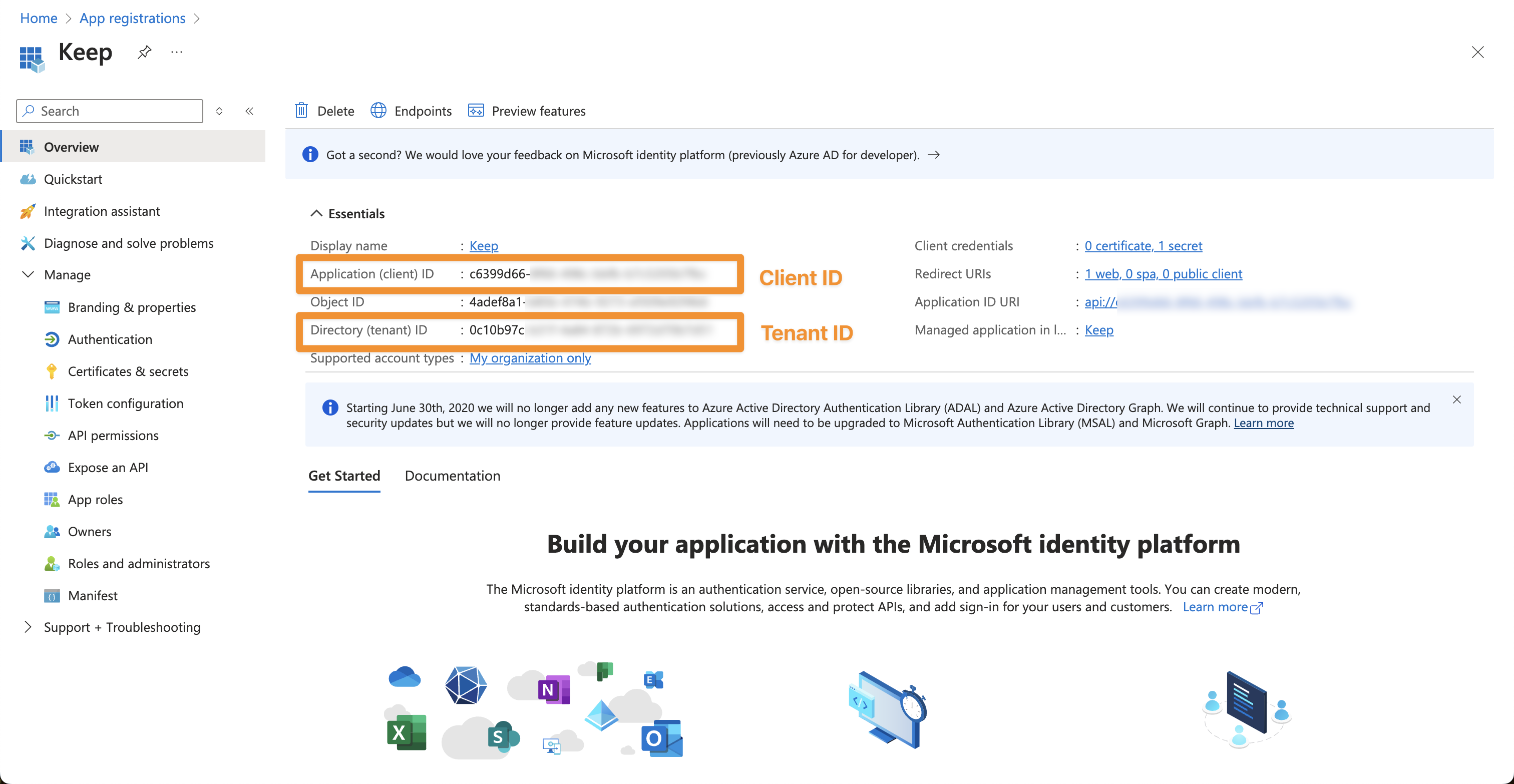Go to Home breadcrumb
The height and width of the screenshot is (784, 1514).
click(x=39, y=18)
